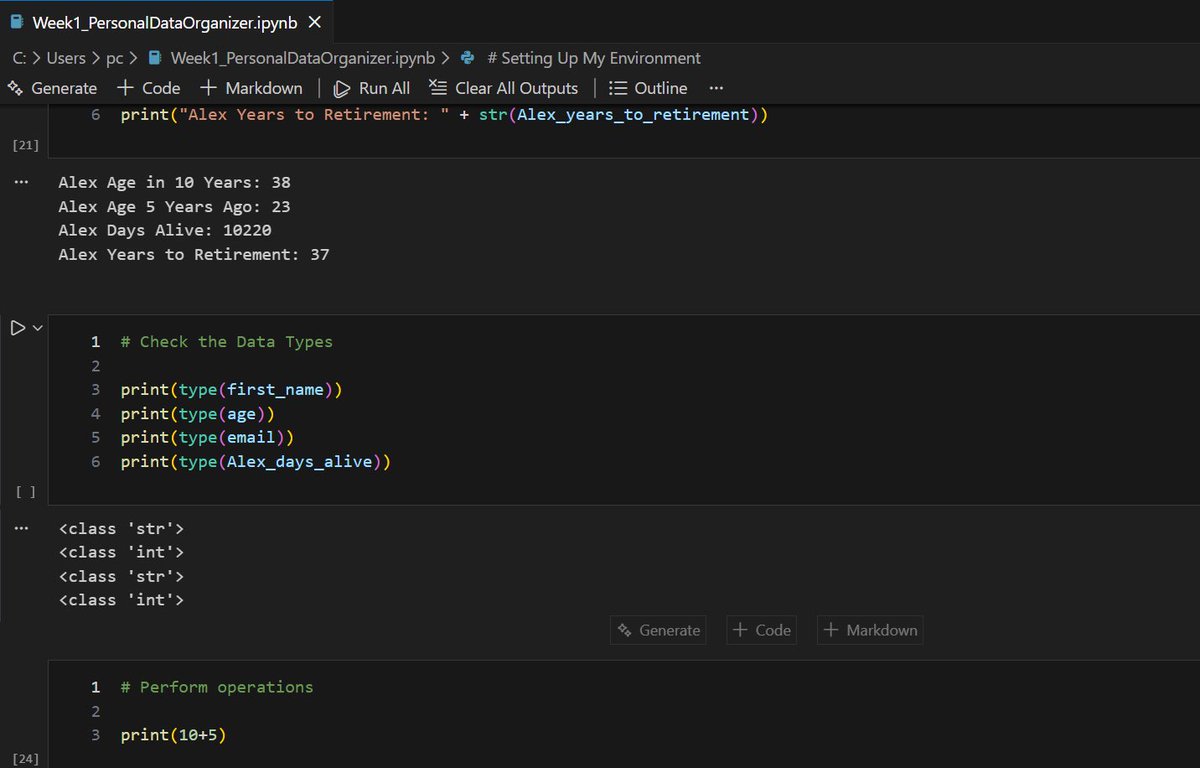Click the 'C:' breadcrumb segment

click(20, 58)
